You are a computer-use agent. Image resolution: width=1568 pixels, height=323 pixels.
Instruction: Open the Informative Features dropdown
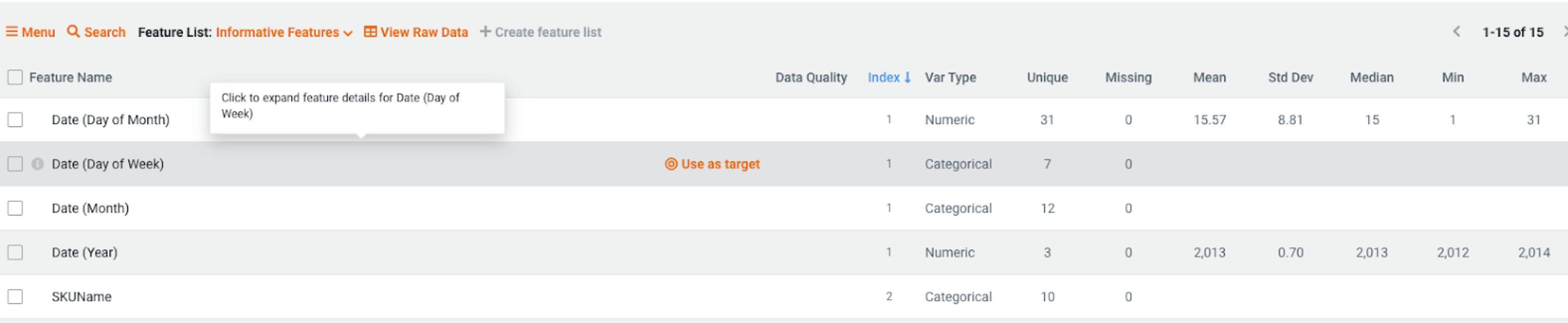click(284, 32)
